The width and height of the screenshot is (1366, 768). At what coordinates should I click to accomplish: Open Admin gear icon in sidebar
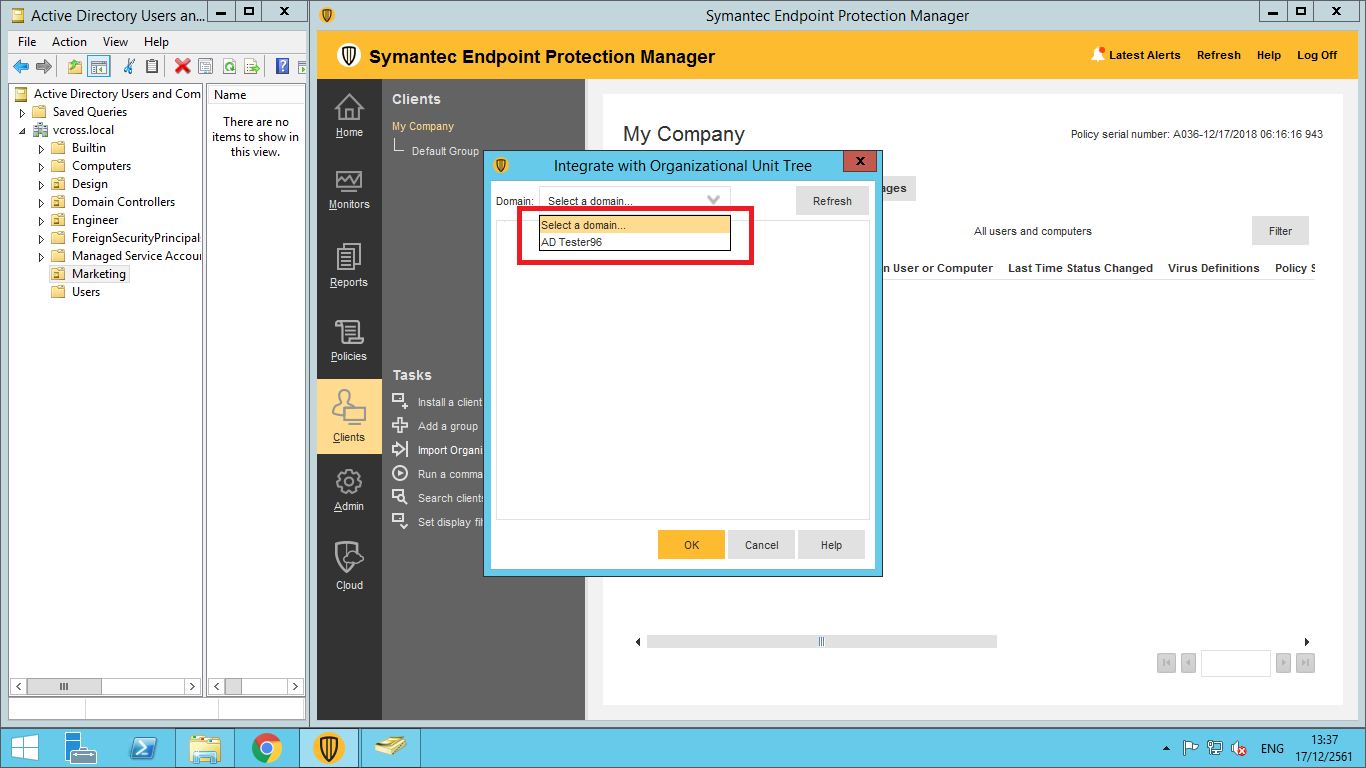tap(349, 490)
